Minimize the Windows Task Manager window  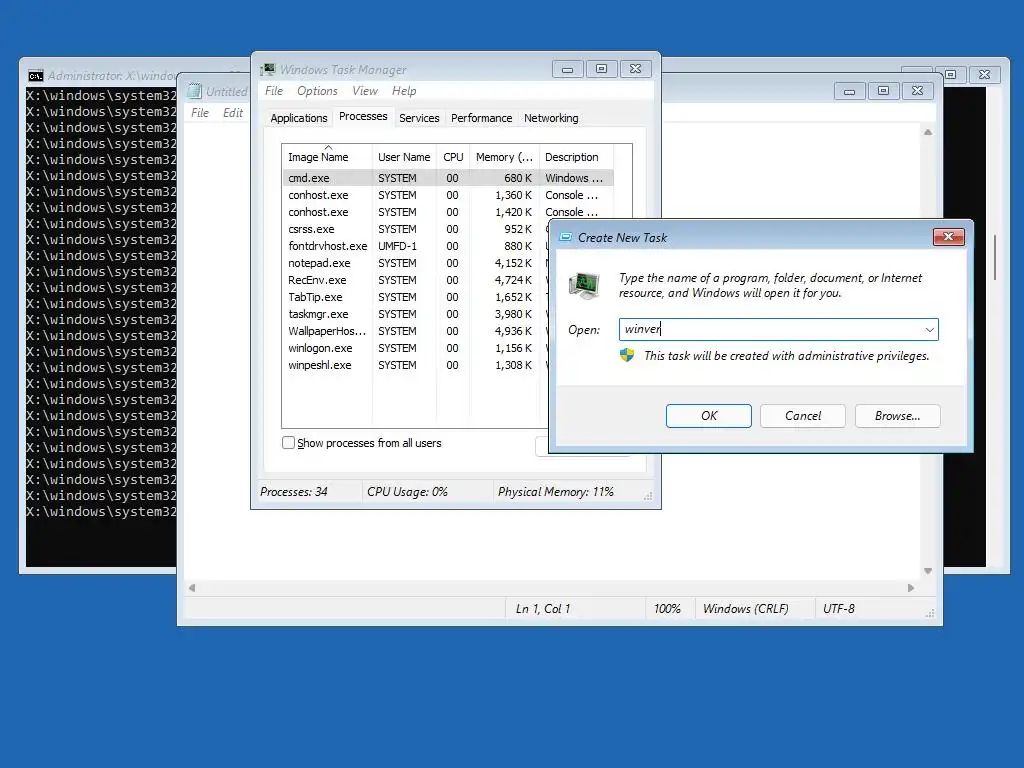568,69
